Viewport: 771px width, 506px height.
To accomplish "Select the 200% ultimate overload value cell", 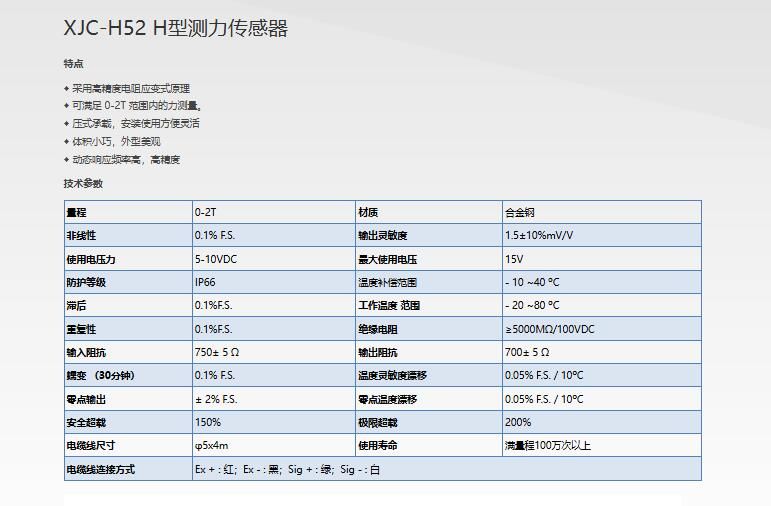I will tap(518, 422).
